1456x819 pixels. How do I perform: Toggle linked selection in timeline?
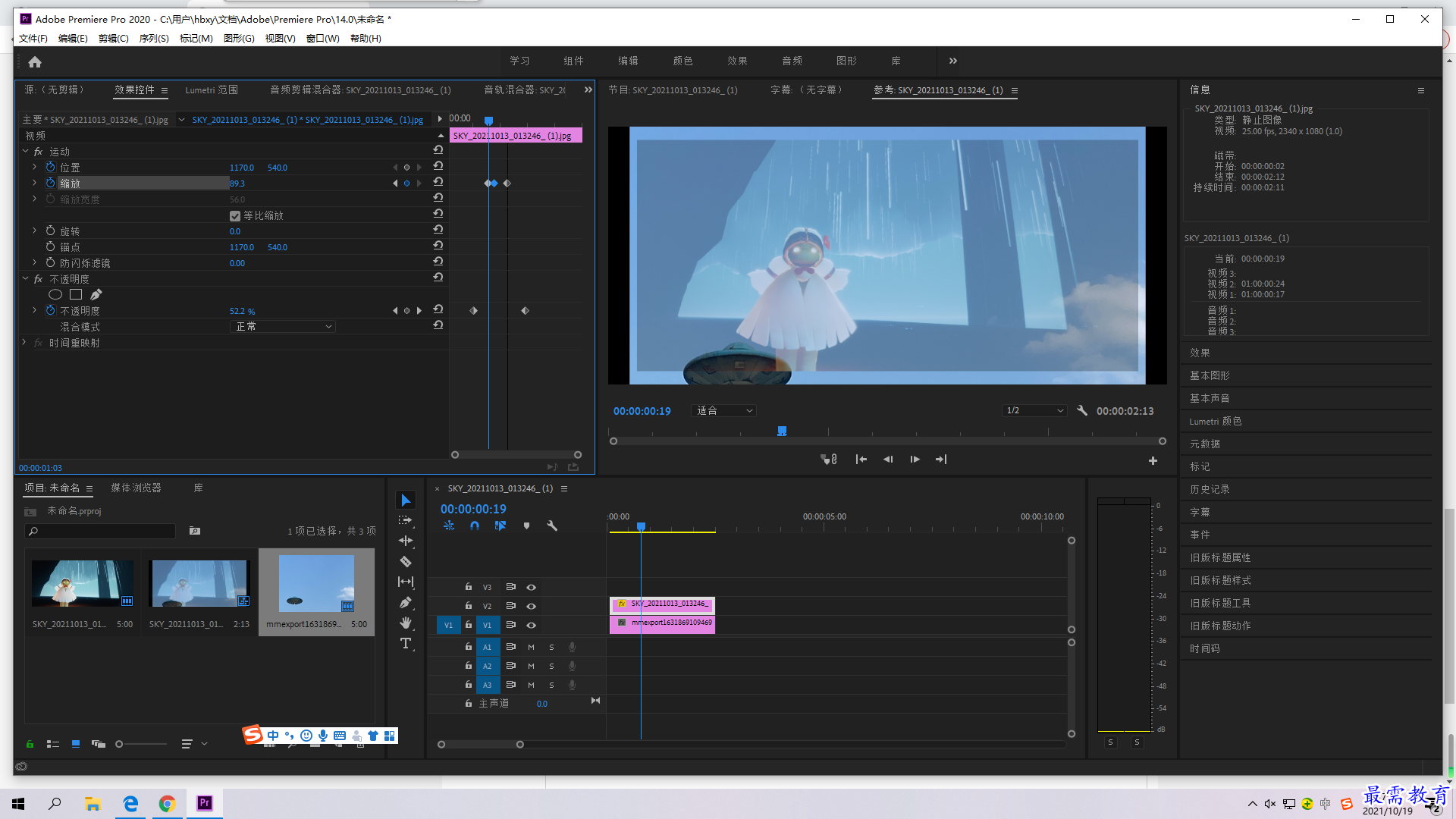500,526
